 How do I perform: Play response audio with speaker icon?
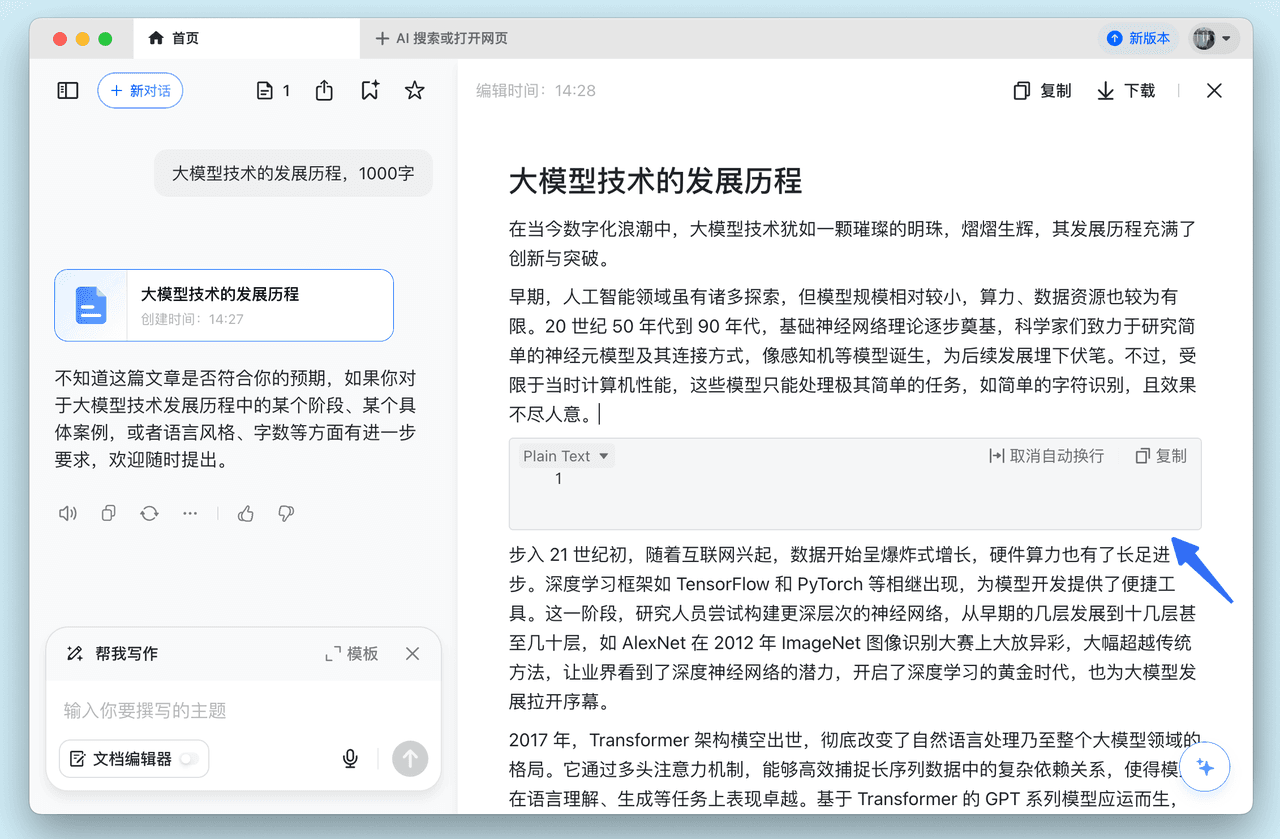68,513
